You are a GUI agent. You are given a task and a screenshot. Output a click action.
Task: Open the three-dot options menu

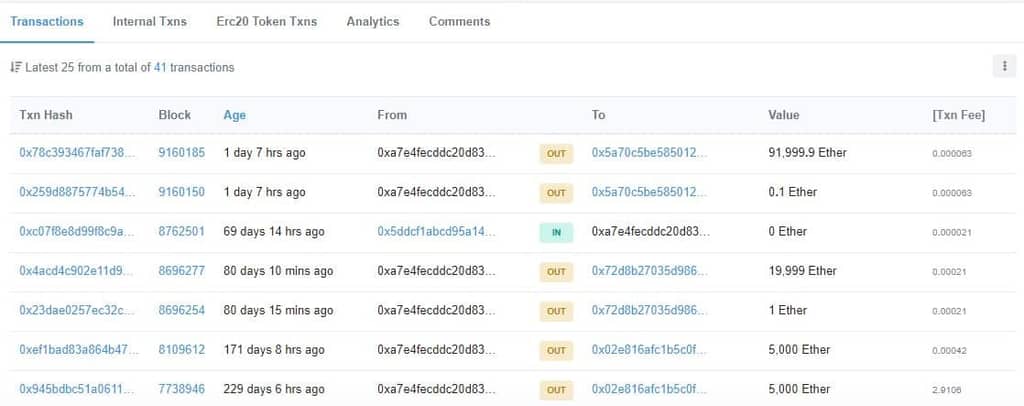pos(1004,66)
